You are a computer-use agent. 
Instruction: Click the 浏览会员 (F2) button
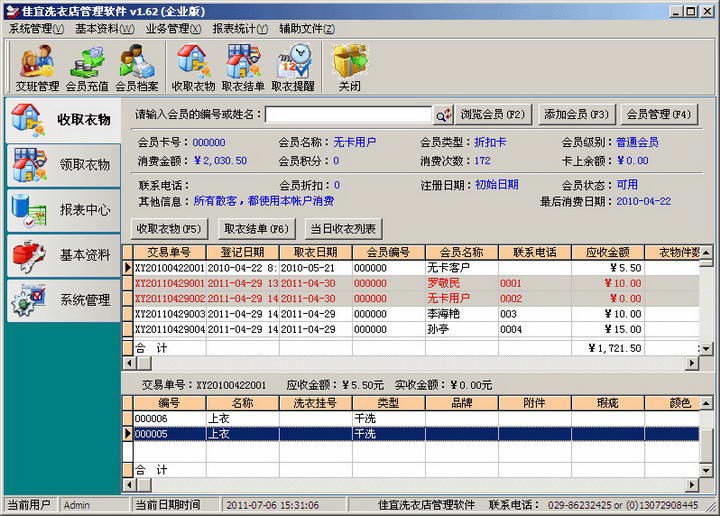point(493,114)
